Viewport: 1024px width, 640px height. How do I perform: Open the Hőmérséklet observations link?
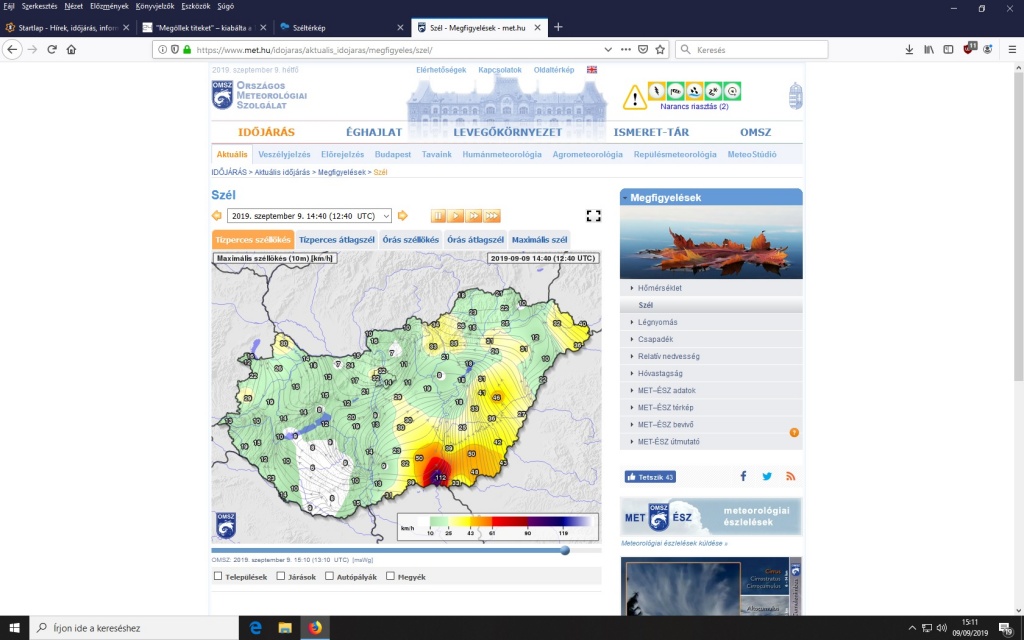[659, 288]
